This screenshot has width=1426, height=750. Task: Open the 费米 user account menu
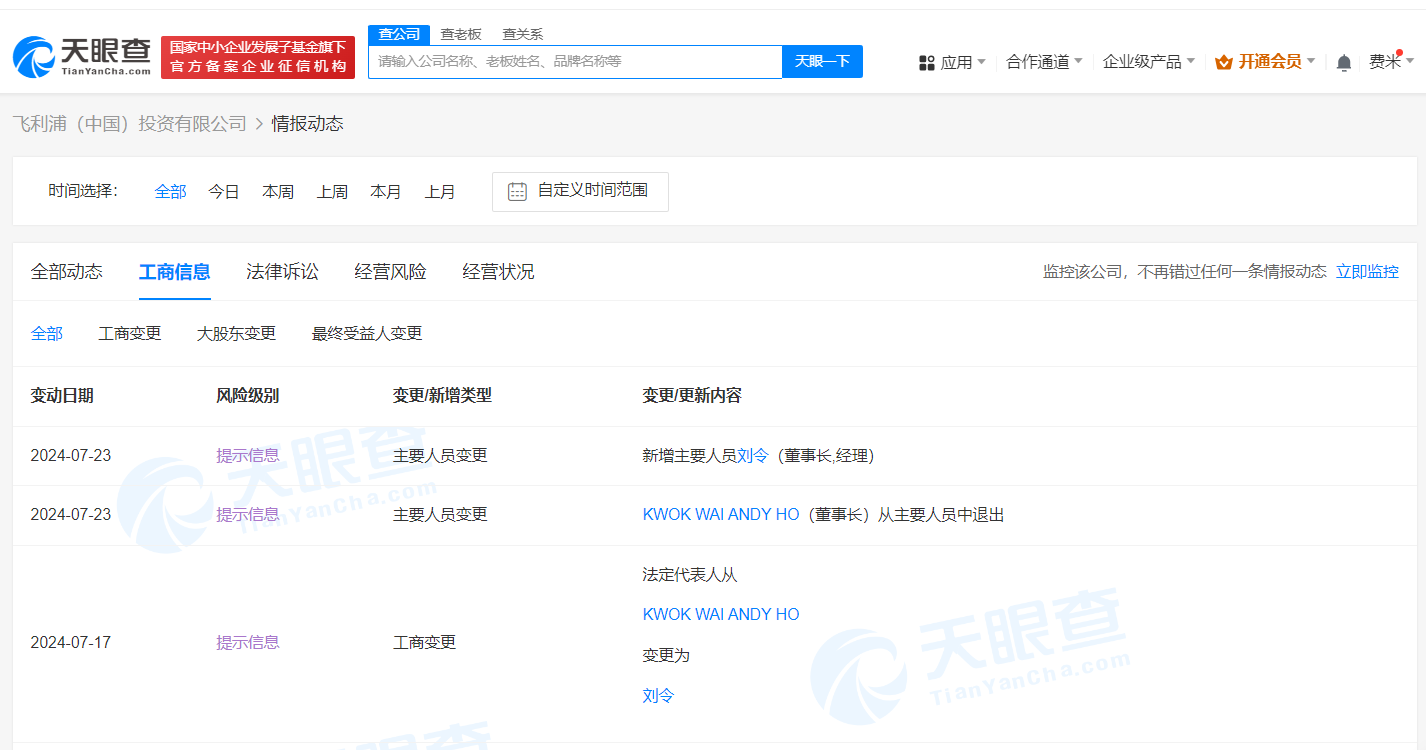(x=1392, y=62)
